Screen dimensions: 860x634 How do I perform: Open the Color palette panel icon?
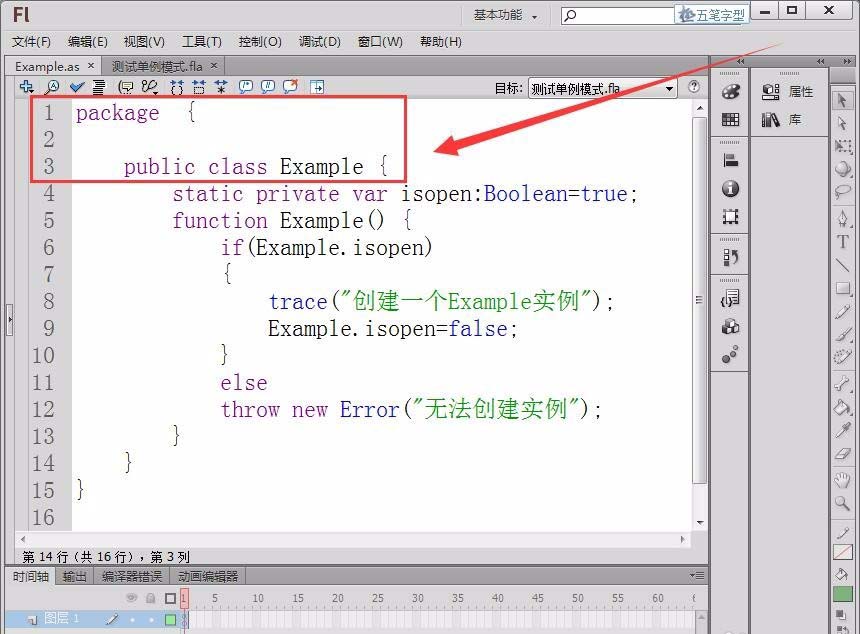pyautogui.click(x=730, y=91)
